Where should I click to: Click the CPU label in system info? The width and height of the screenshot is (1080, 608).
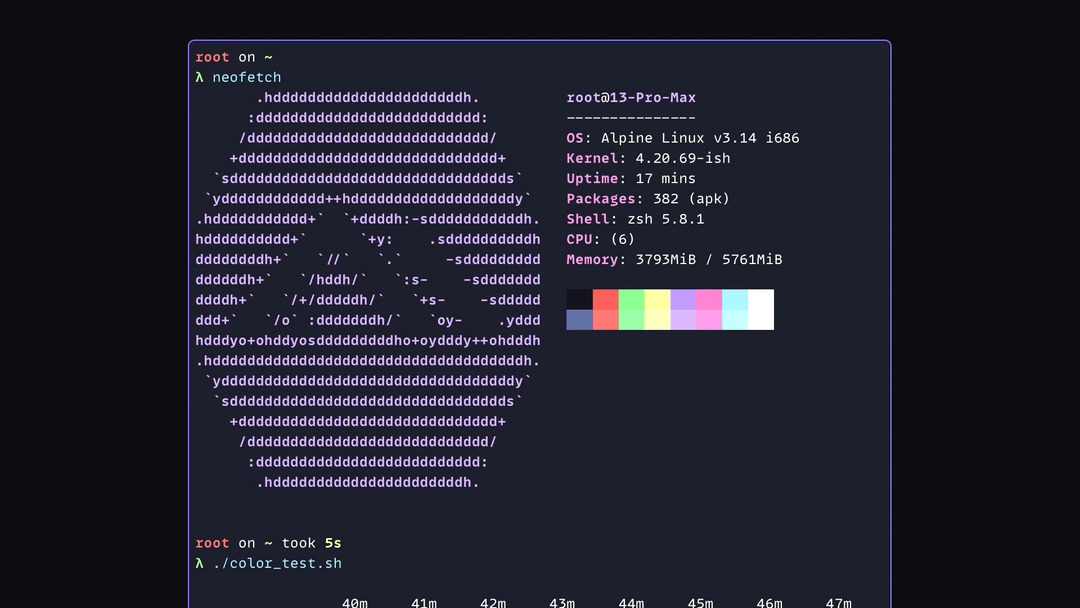[579, 239]
